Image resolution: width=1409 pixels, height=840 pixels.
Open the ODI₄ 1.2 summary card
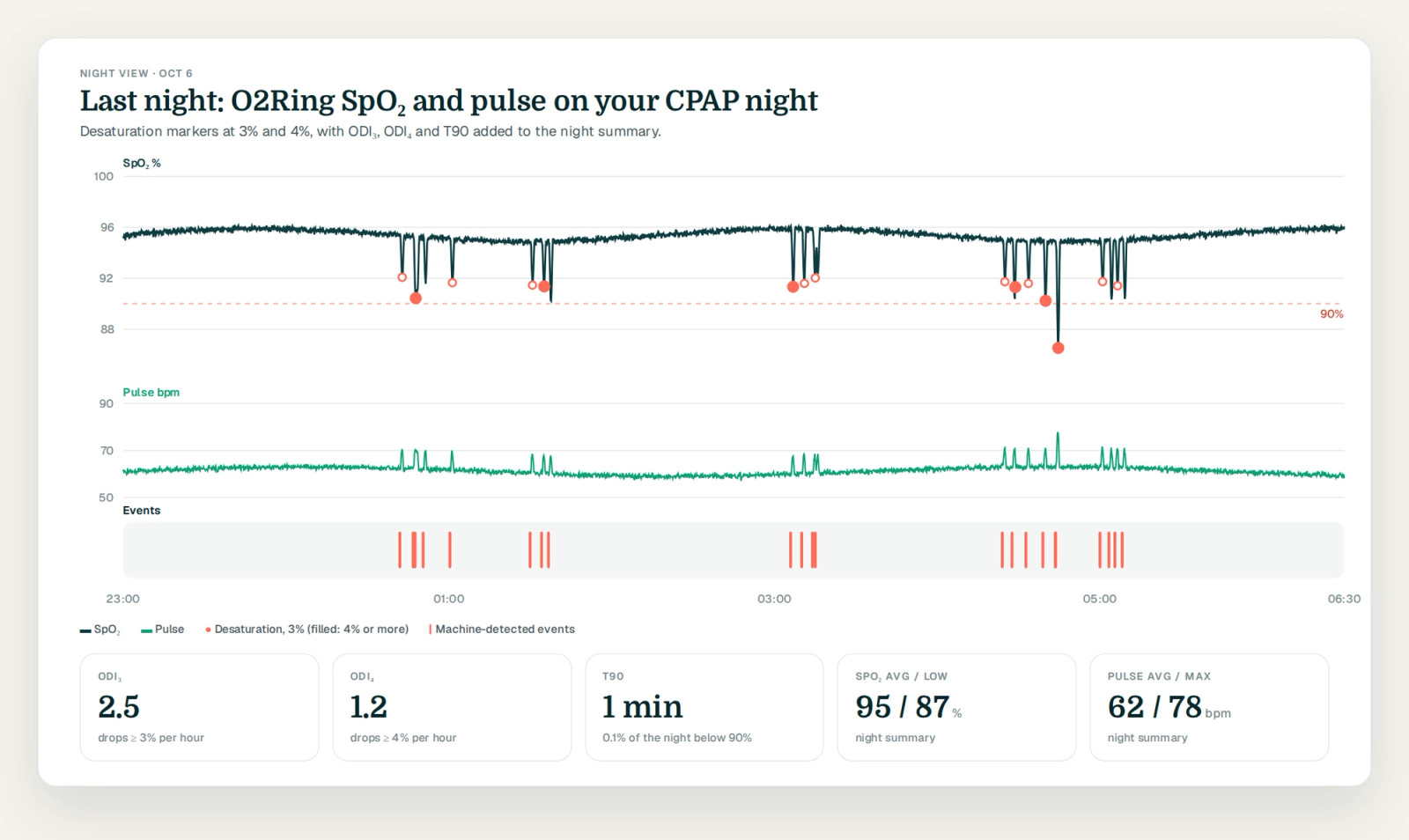click(x=452, y=707)
